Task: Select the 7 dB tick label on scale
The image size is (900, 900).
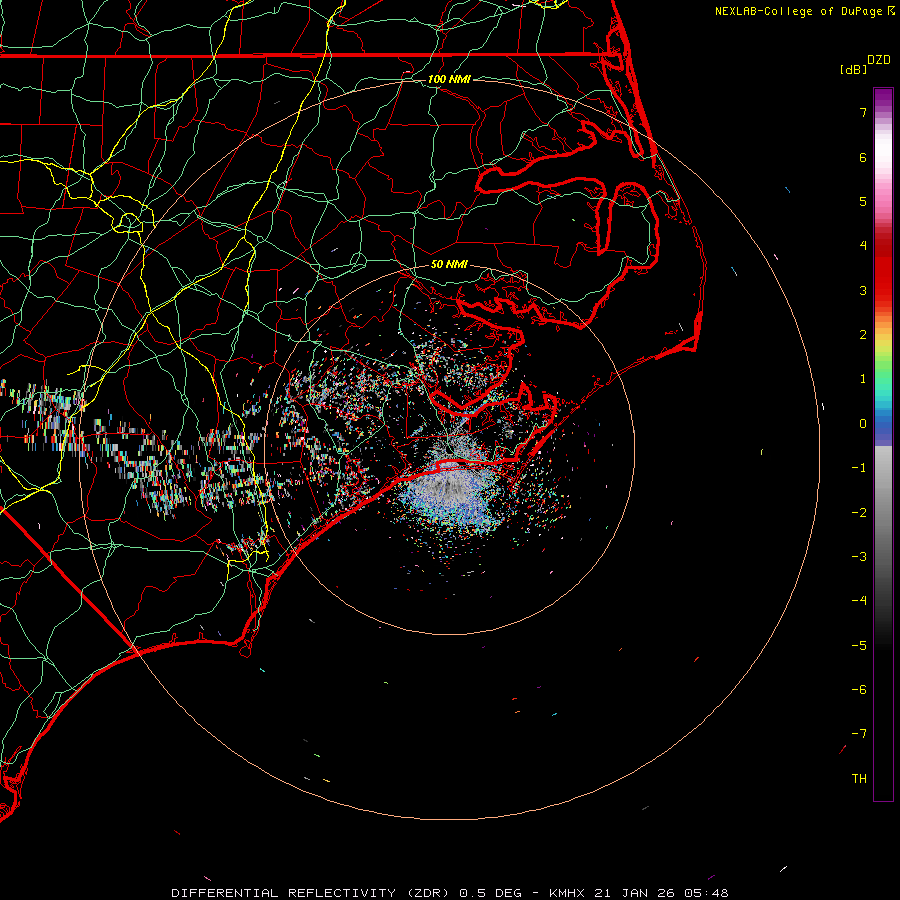Action: [x=862, y=113]
